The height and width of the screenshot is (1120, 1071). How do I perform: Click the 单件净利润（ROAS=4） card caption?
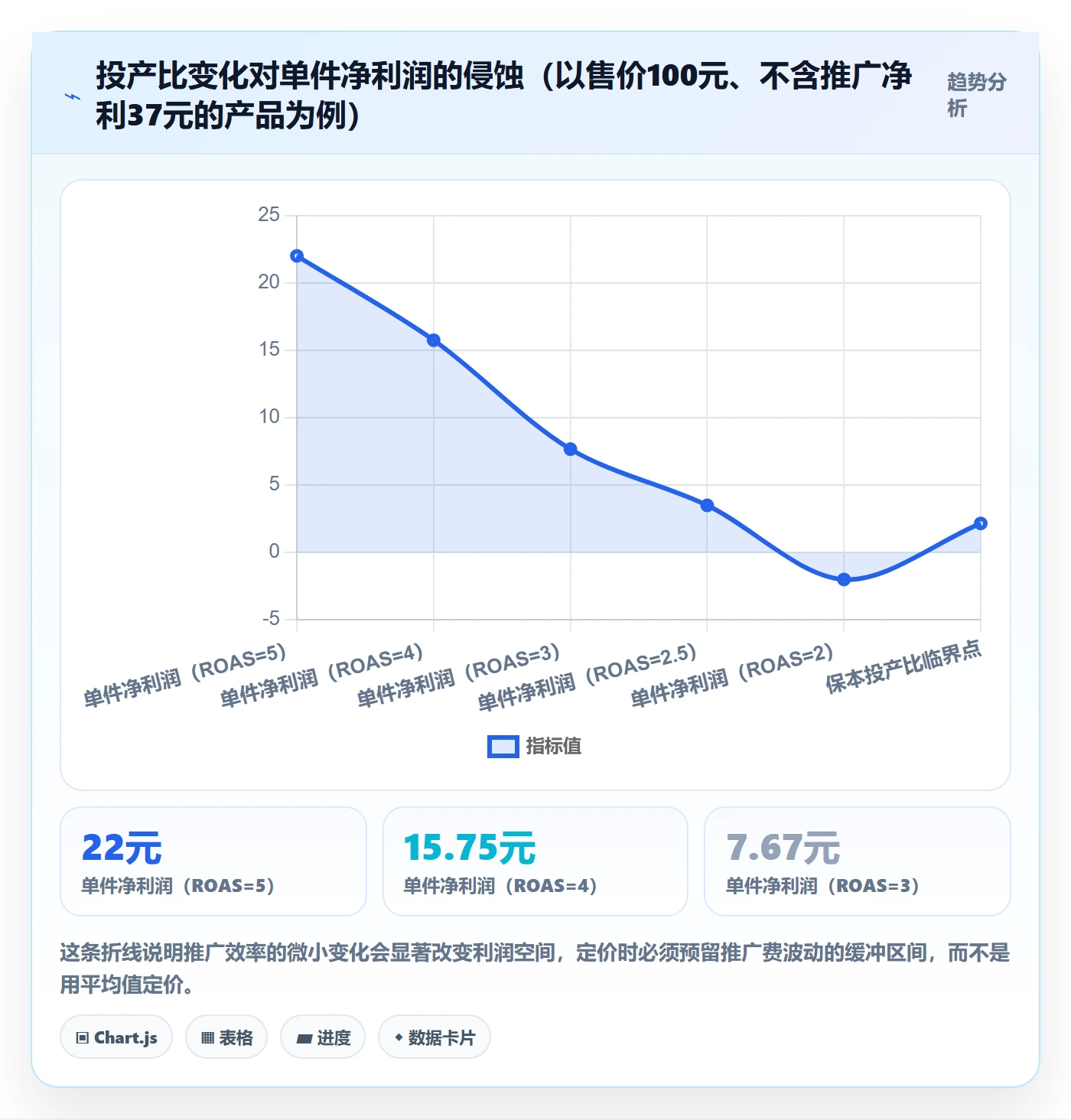coord(500,886)
